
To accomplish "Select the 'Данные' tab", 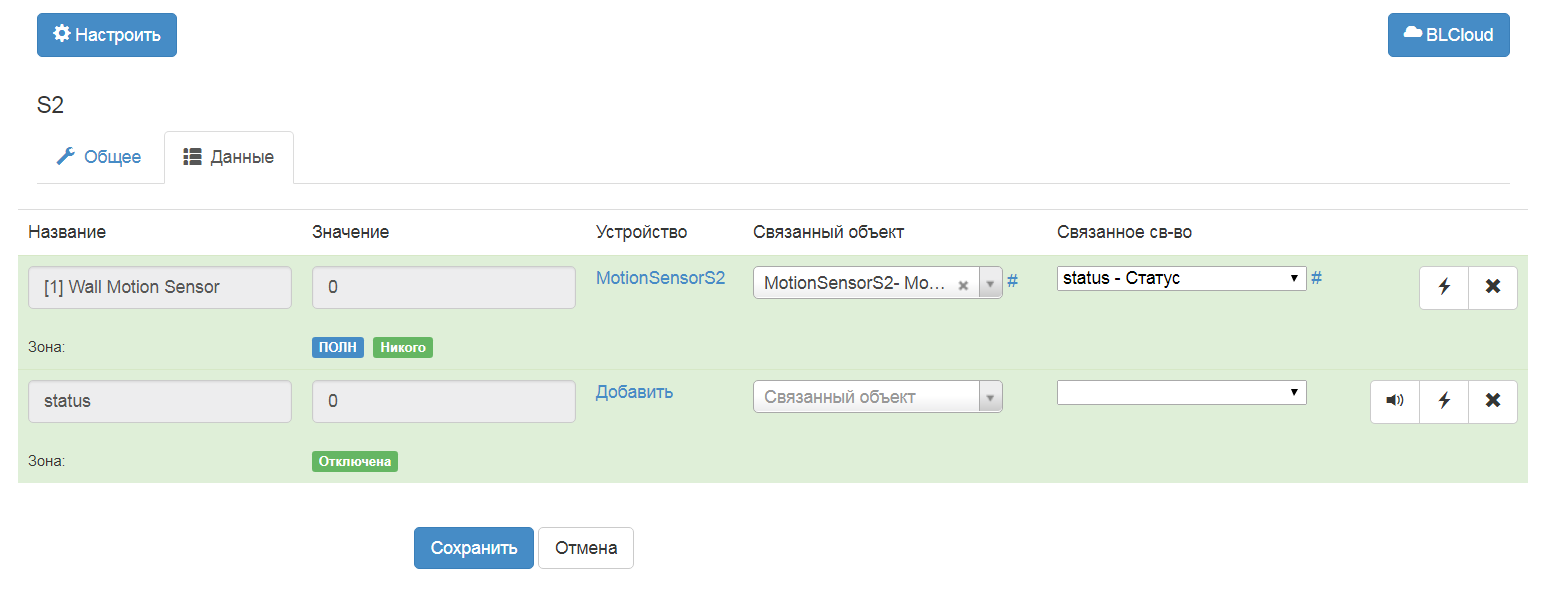I will click(x=229, y=158).
